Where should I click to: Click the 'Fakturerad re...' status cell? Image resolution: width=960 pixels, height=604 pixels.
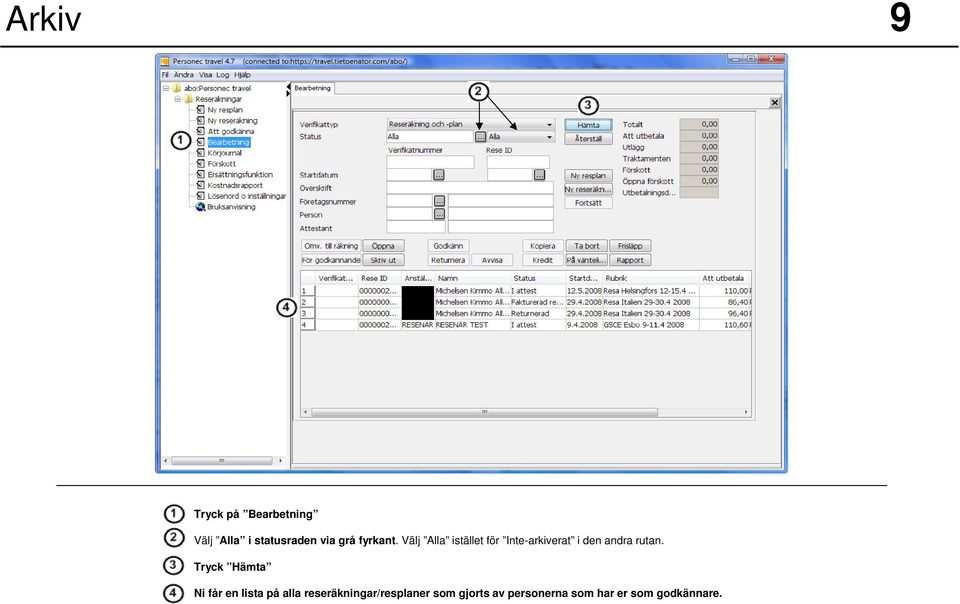pos(537,302)
